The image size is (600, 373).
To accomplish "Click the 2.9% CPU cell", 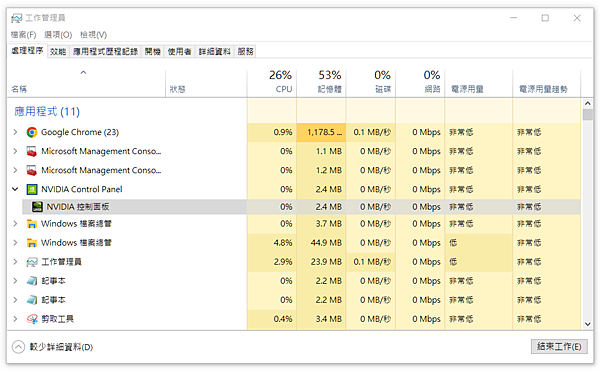I will [272, 262].
